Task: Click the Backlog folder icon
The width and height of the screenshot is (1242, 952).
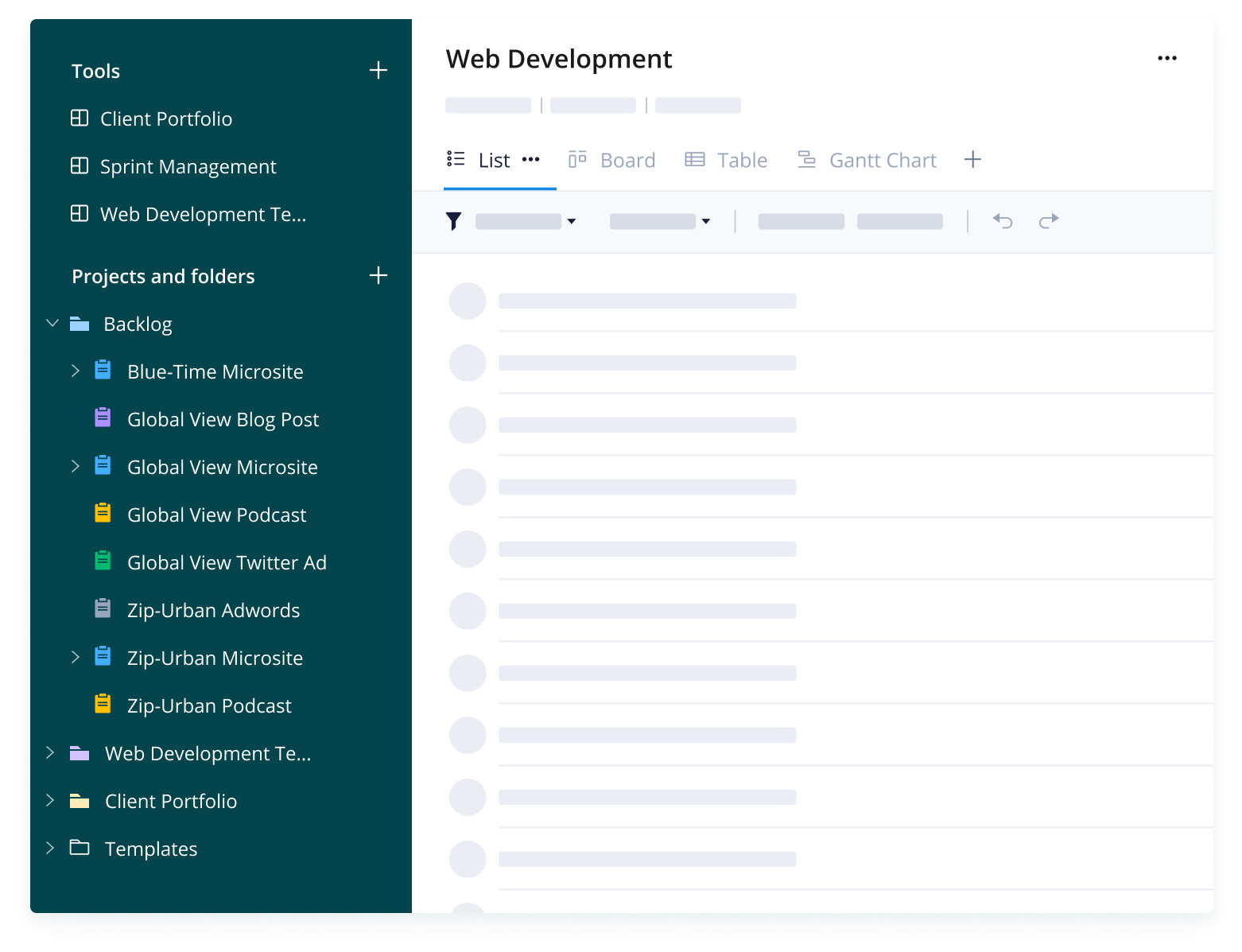Action: (x=80, y=323)
